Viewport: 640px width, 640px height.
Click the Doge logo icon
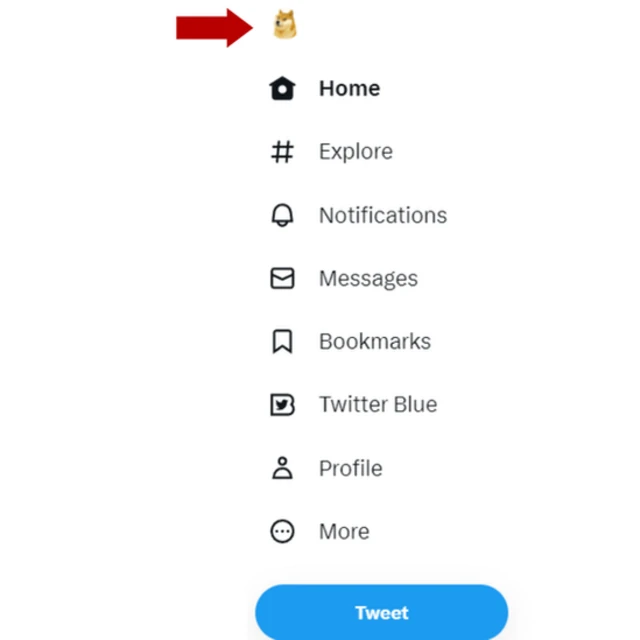pyautogui.click(x=285, y=26)
